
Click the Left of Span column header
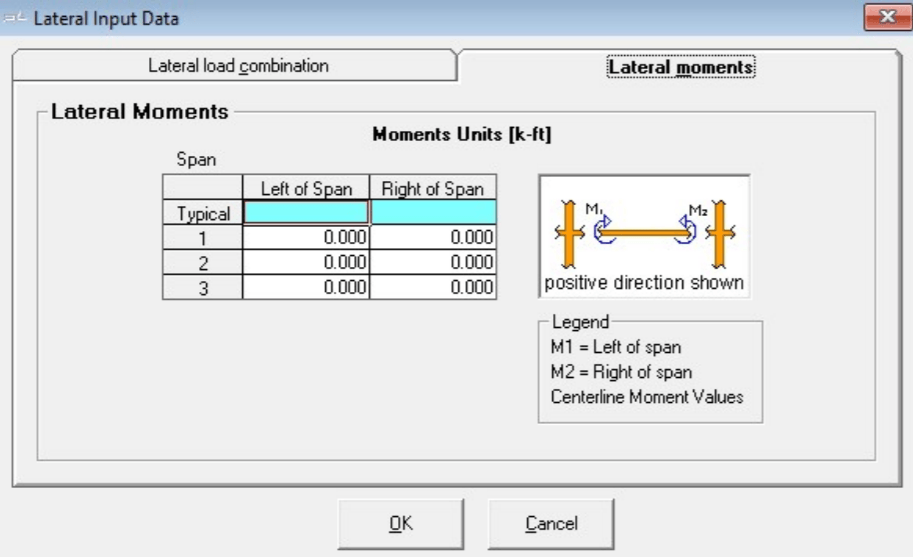306,189
